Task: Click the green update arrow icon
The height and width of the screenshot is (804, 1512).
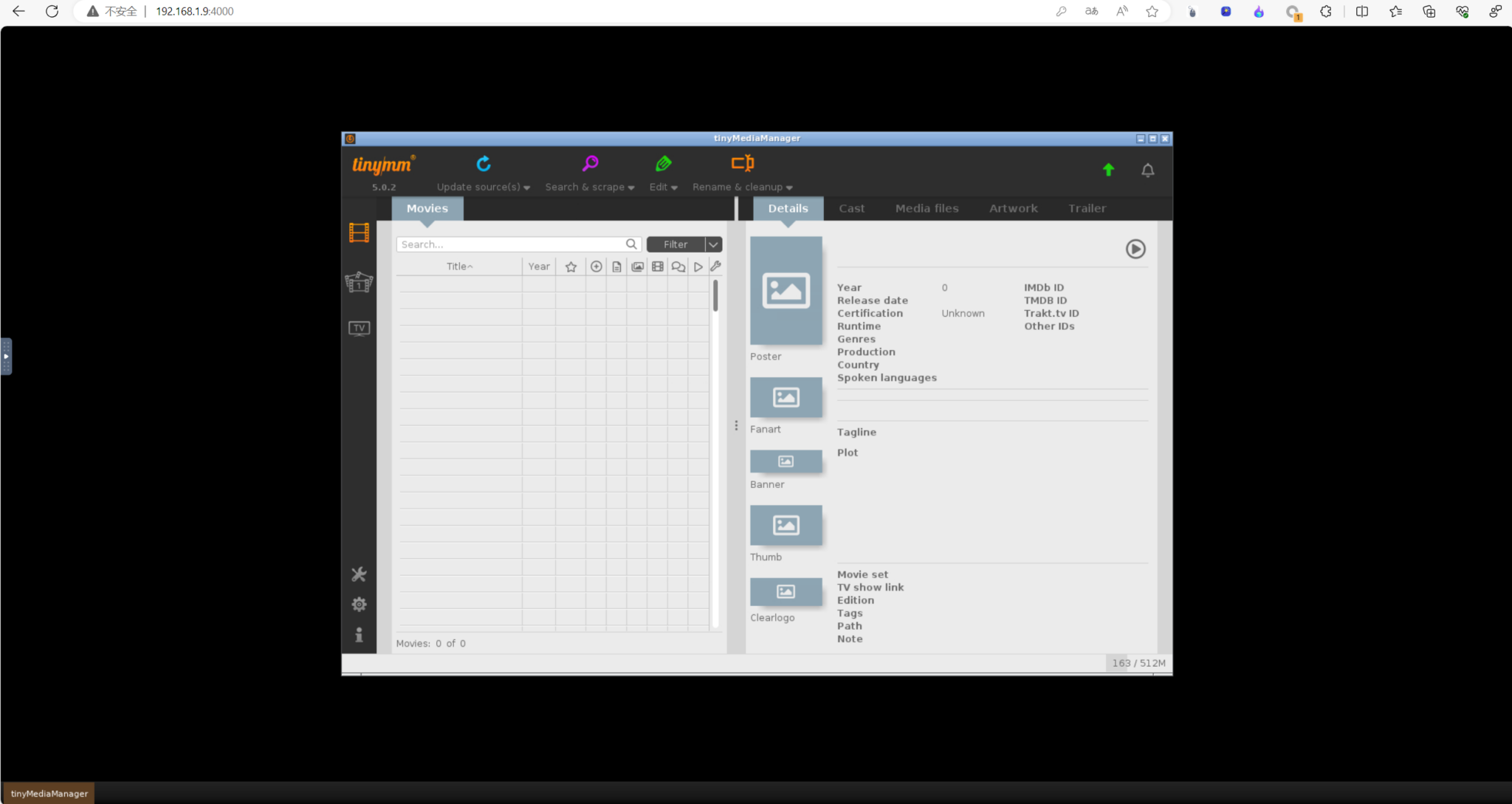Action: point(1108,170)
